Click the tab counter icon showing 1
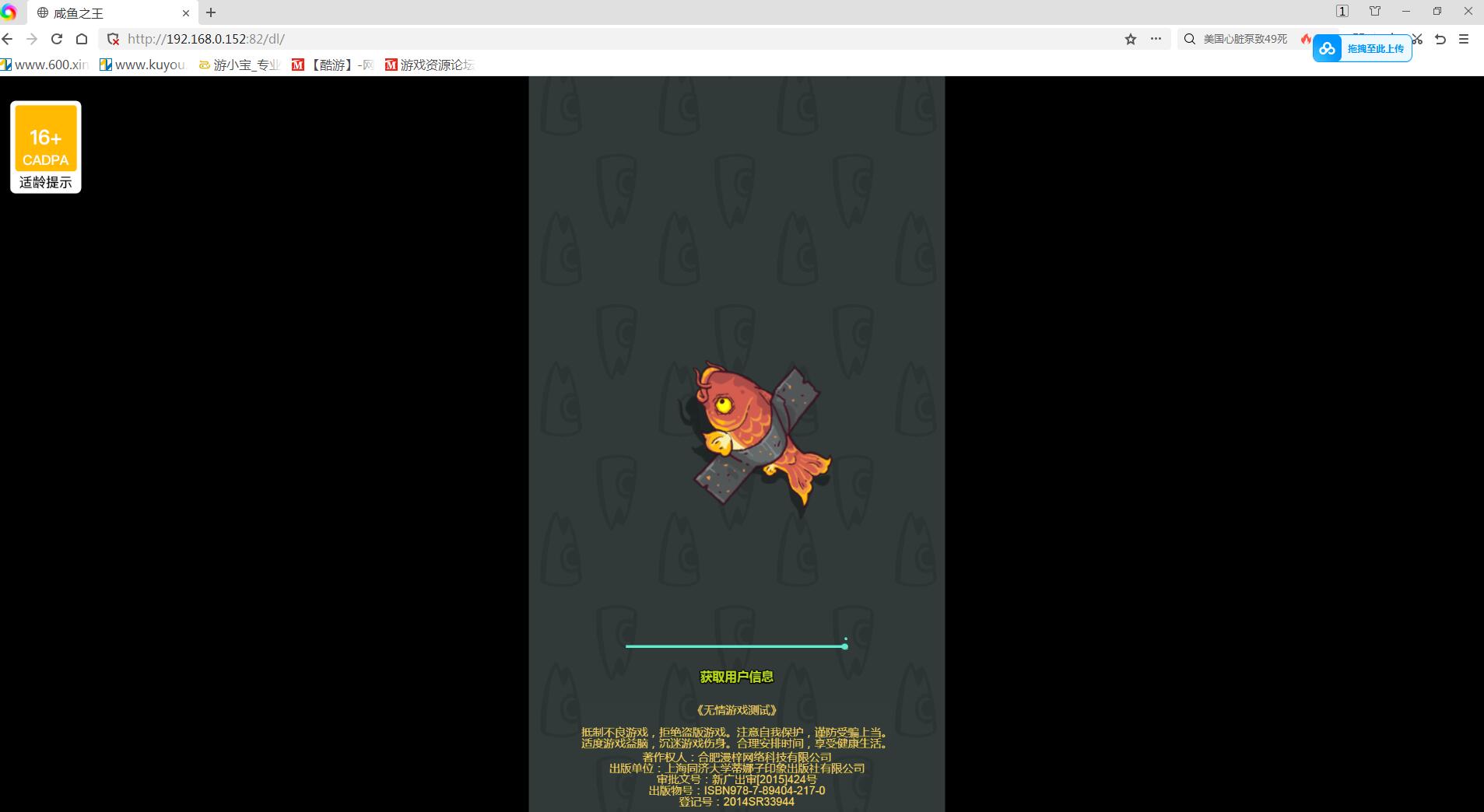The image size is (1484, 812). [1342, 11]
